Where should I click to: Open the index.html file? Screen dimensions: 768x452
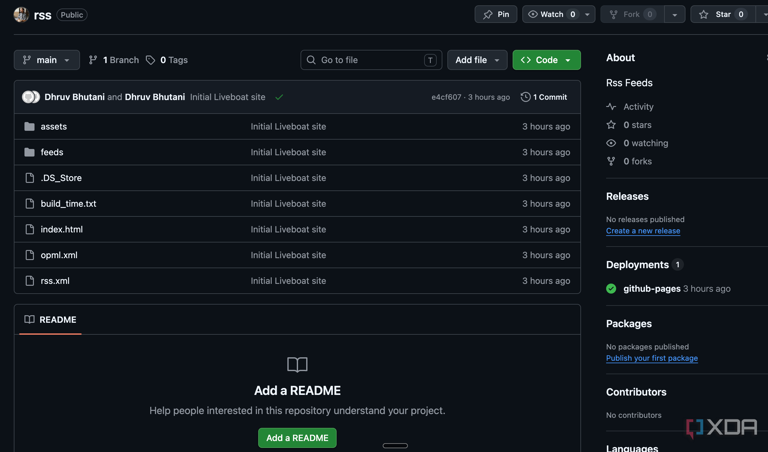pyautogui.click(x=62, y=229)
